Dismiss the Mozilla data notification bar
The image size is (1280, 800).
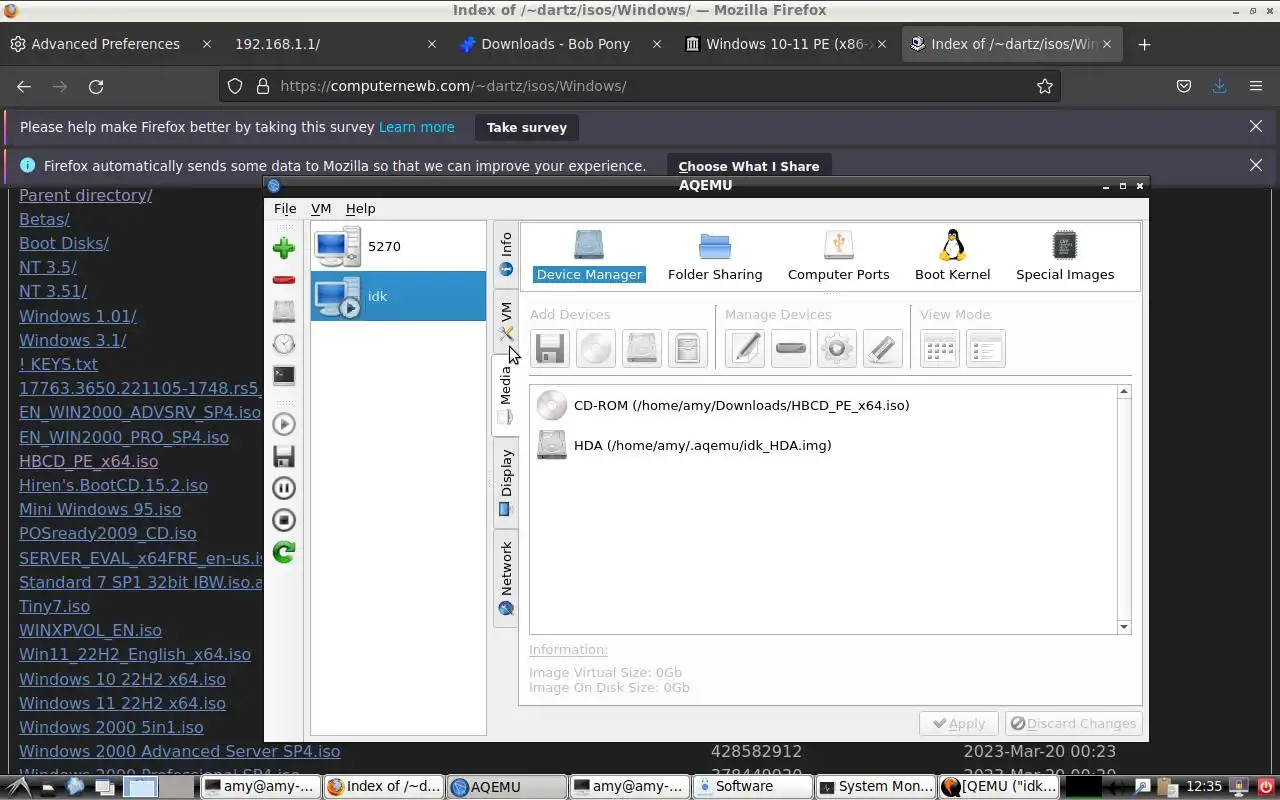(x=1256, y=165)
